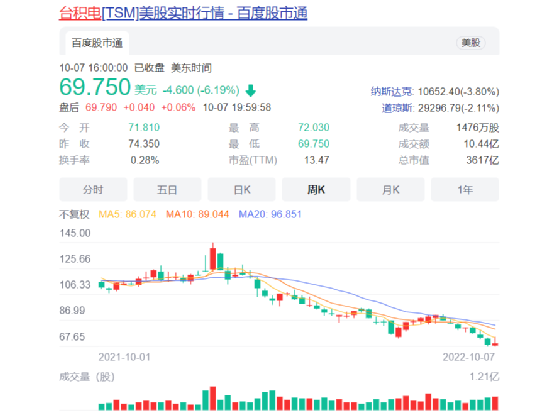Click the 最高 value 72.030
553x417 pixels.
[x=314, y=127]
